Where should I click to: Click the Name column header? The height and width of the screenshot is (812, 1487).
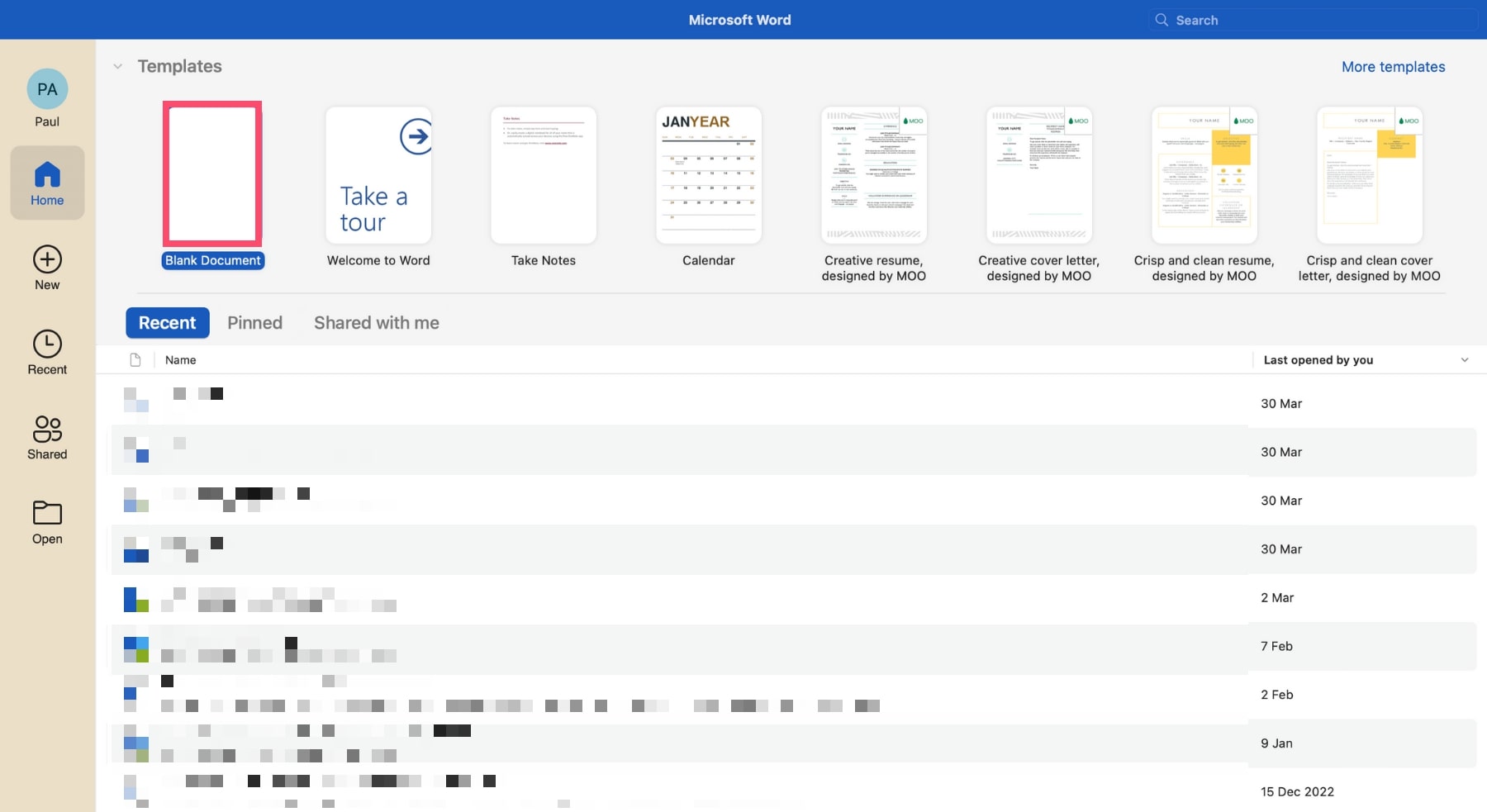(180, 359)
